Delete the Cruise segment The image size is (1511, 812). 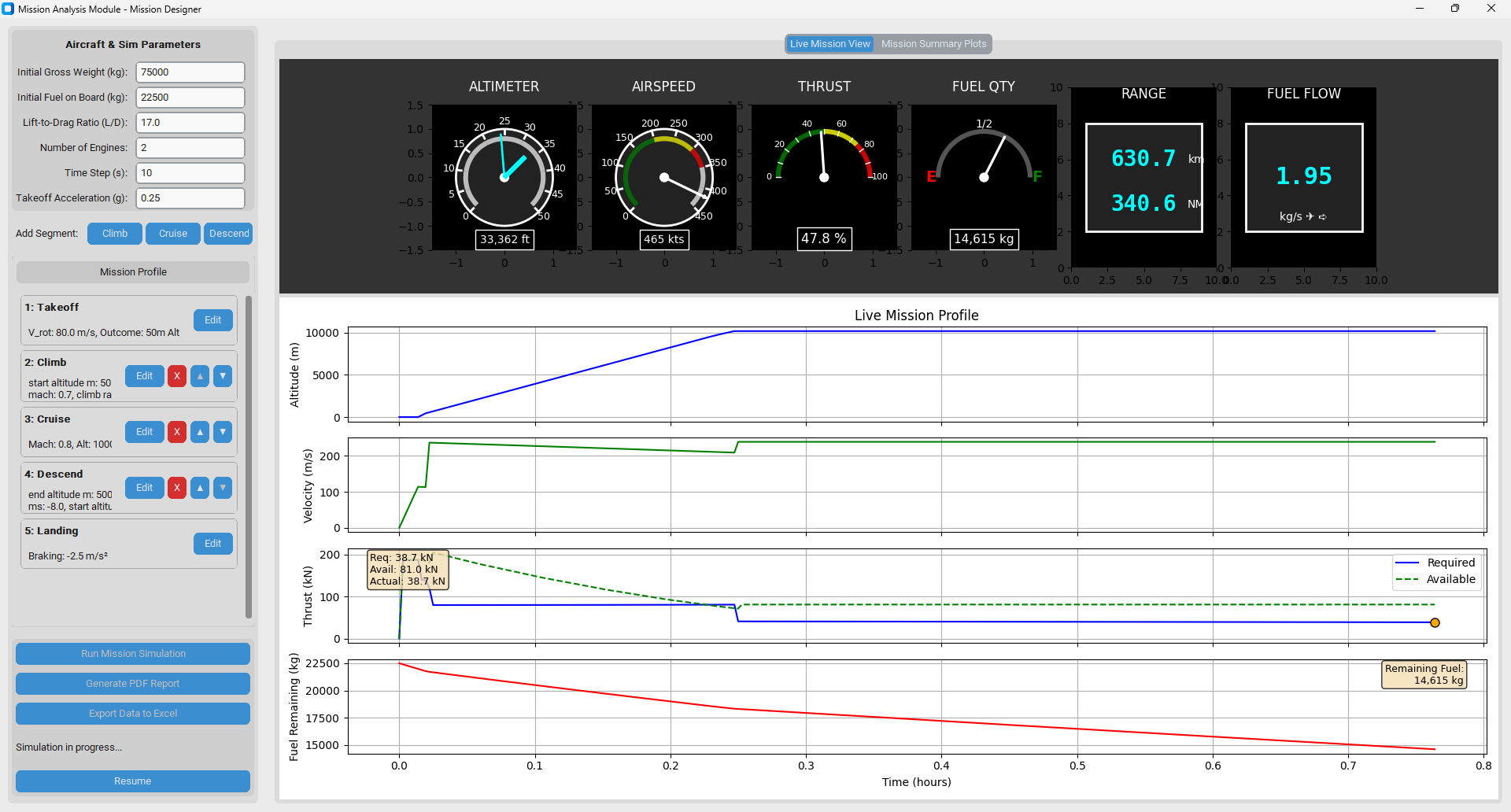pos(176,432)
